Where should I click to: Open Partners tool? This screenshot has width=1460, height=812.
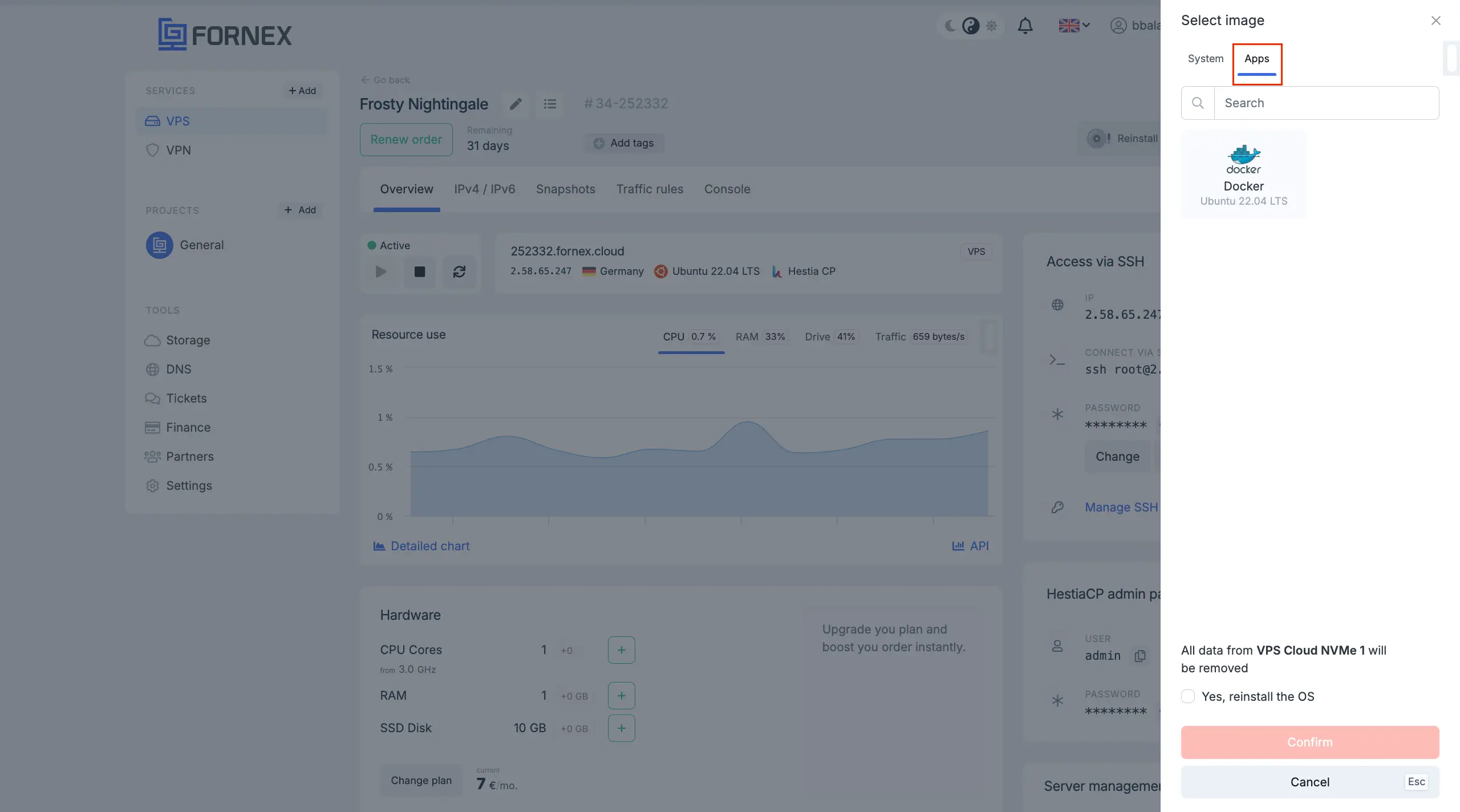click(179, 456)
